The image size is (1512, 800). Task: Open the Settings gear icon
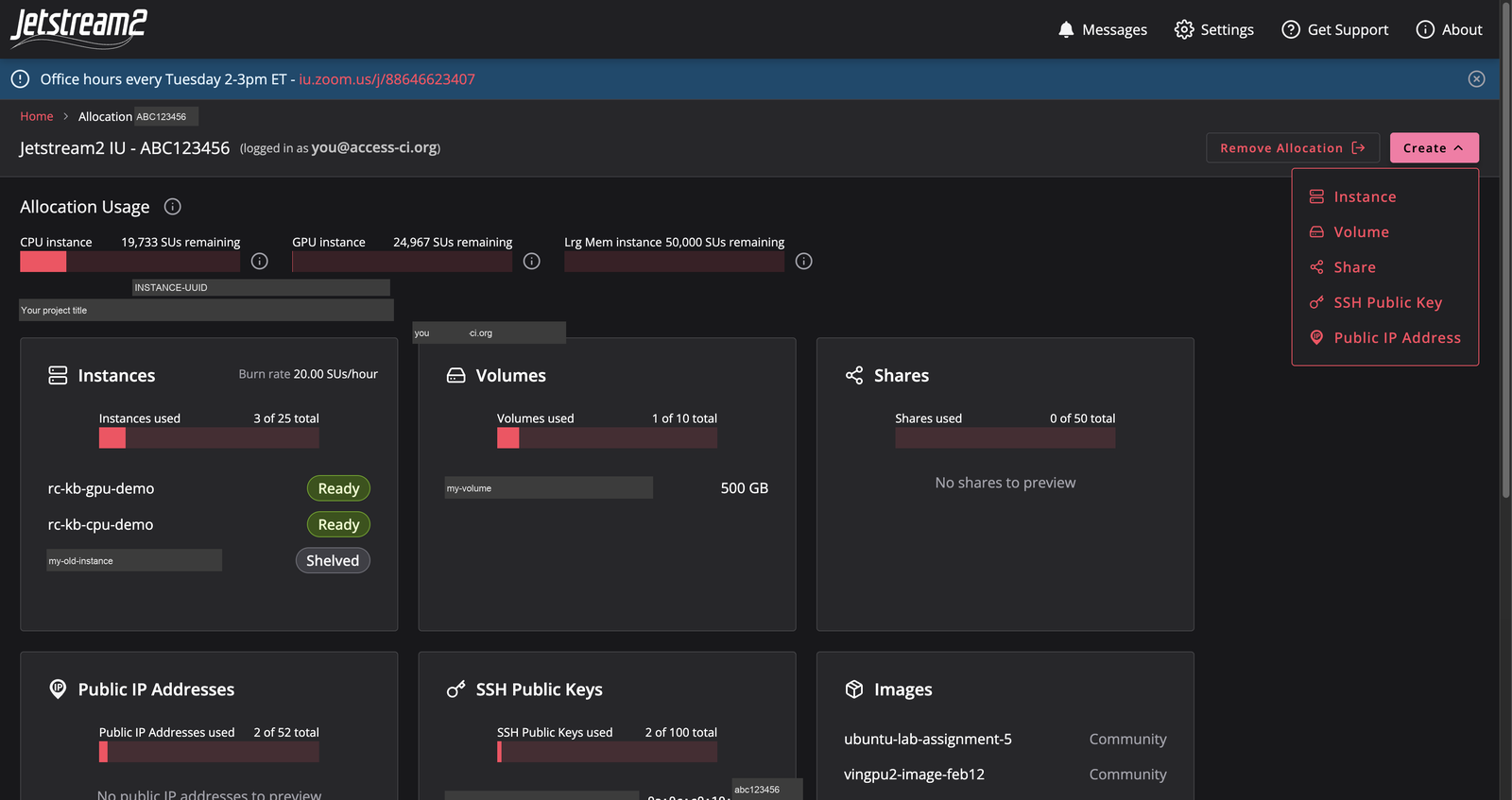pyautogui.click(x=1184, y=29)
